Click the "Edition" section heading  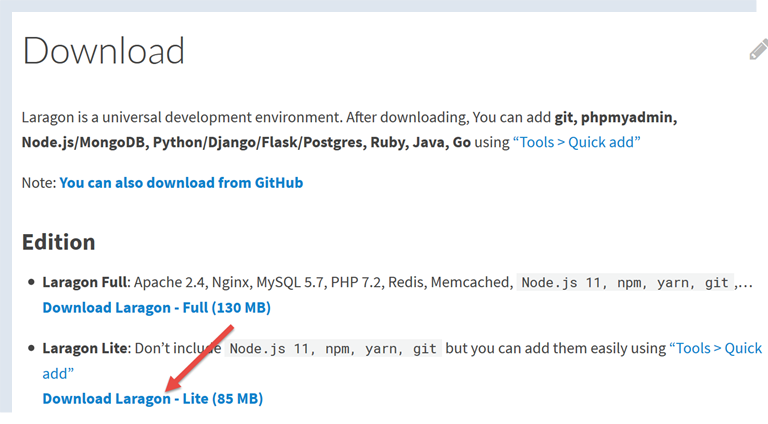(59, 242)
